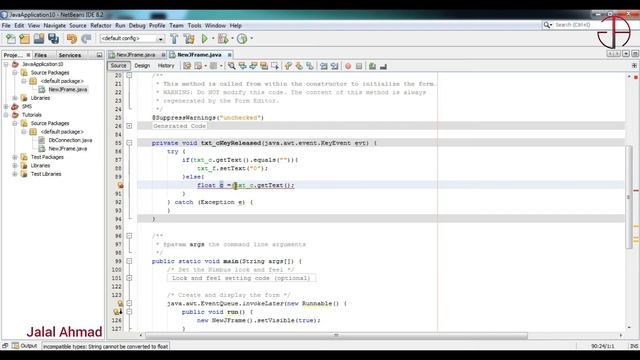Switch to the Services tab
Image resolution: width=640 pixels, height=360 pixels.
click(x=70, y=55)
